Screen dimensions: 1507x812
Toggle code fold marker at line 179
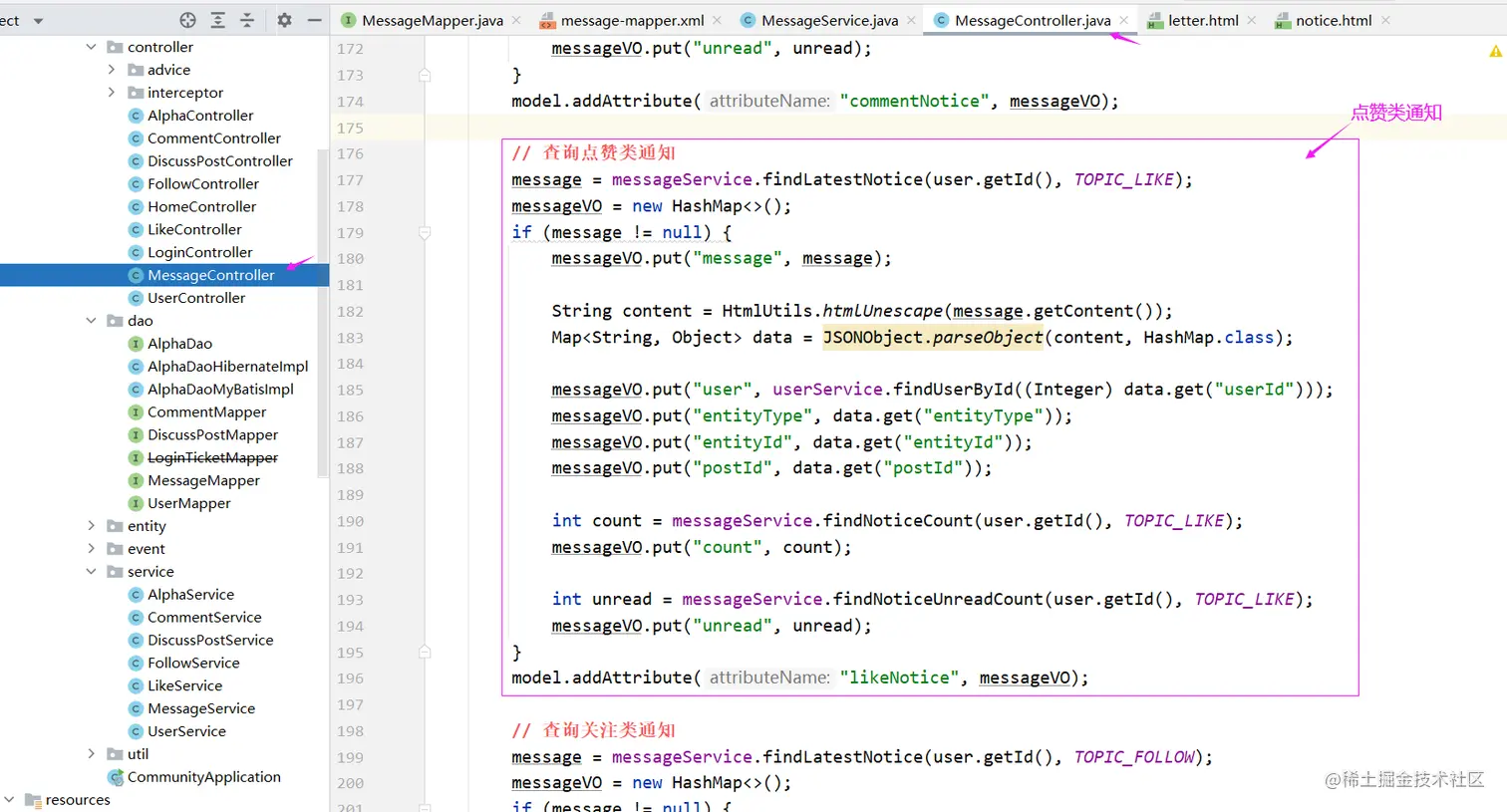tap(425, 232)
